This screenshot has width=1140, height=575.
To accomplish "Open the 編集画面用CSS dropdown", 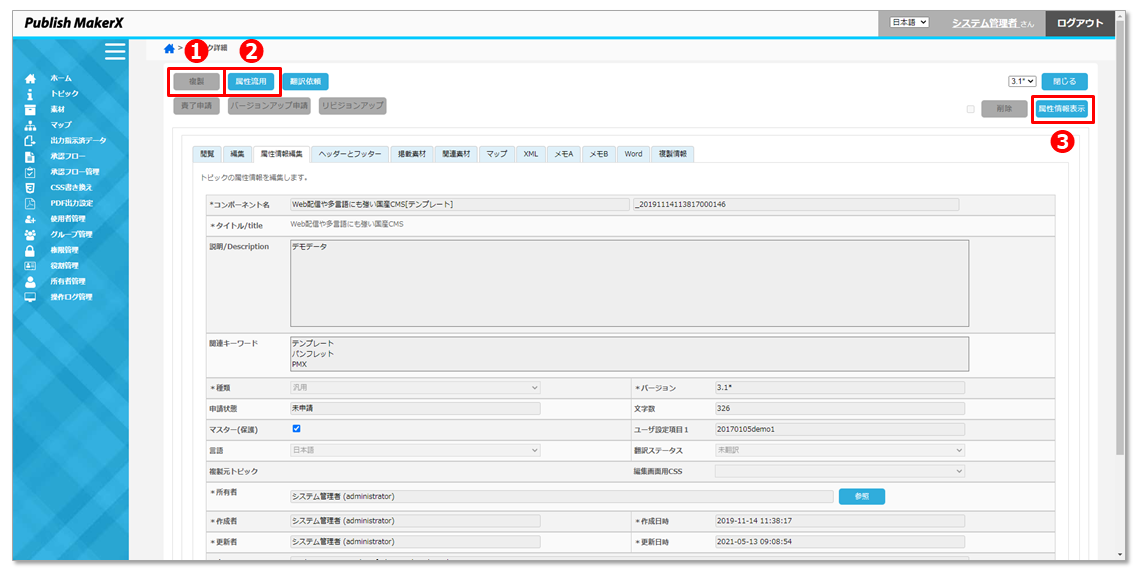I will 840,471.
